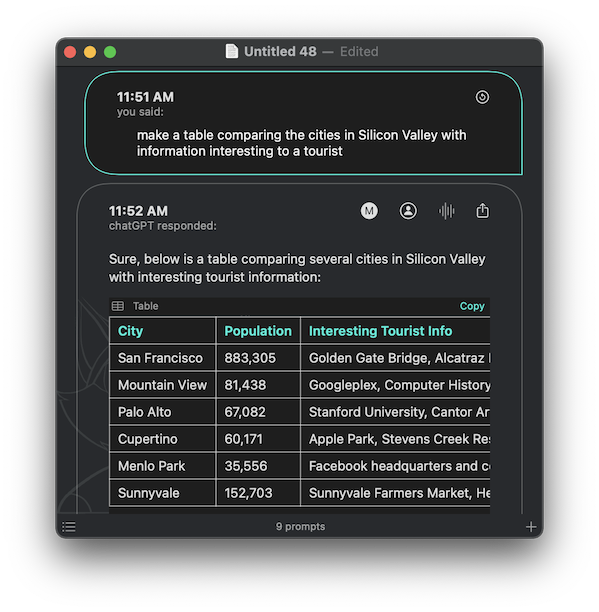This screenshot has width=599, height=612.
Task: Open the persona profile icon
Action: [408, 211]
